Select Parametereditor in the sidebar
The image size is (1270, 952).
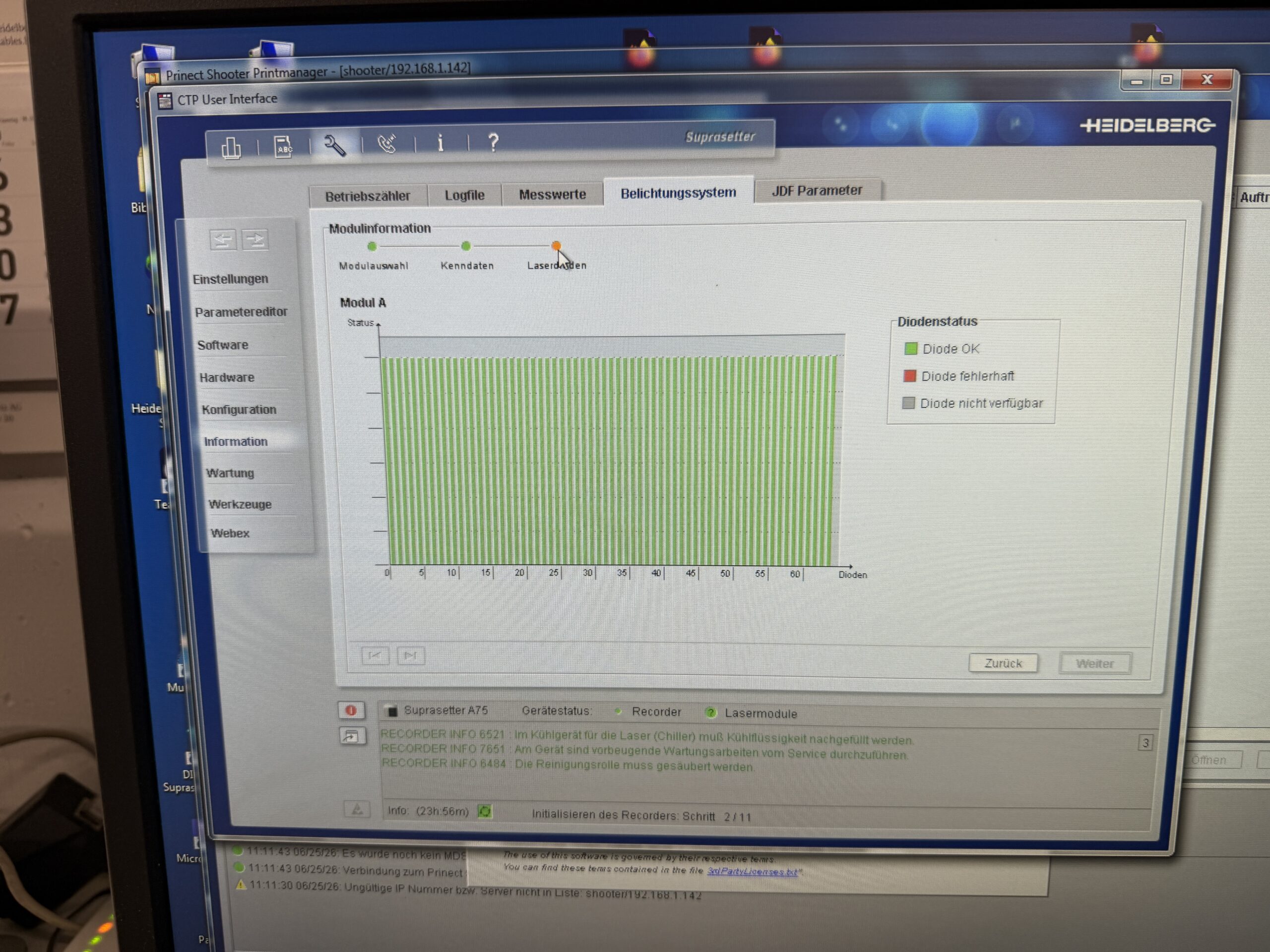[x=241, y=311]
